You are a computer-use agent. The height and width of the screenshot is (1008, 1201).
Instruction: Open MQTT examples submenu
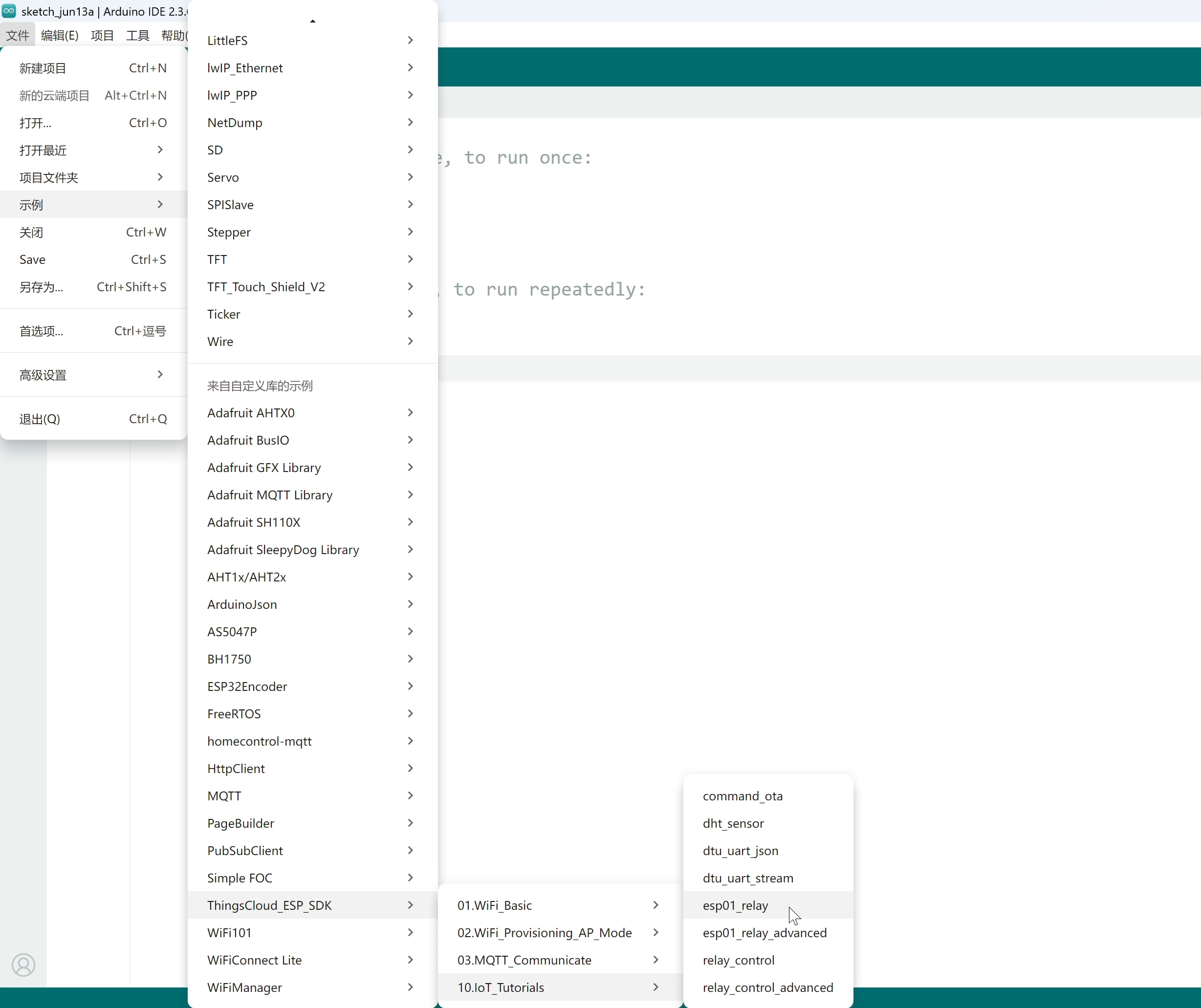coord(313,796)
